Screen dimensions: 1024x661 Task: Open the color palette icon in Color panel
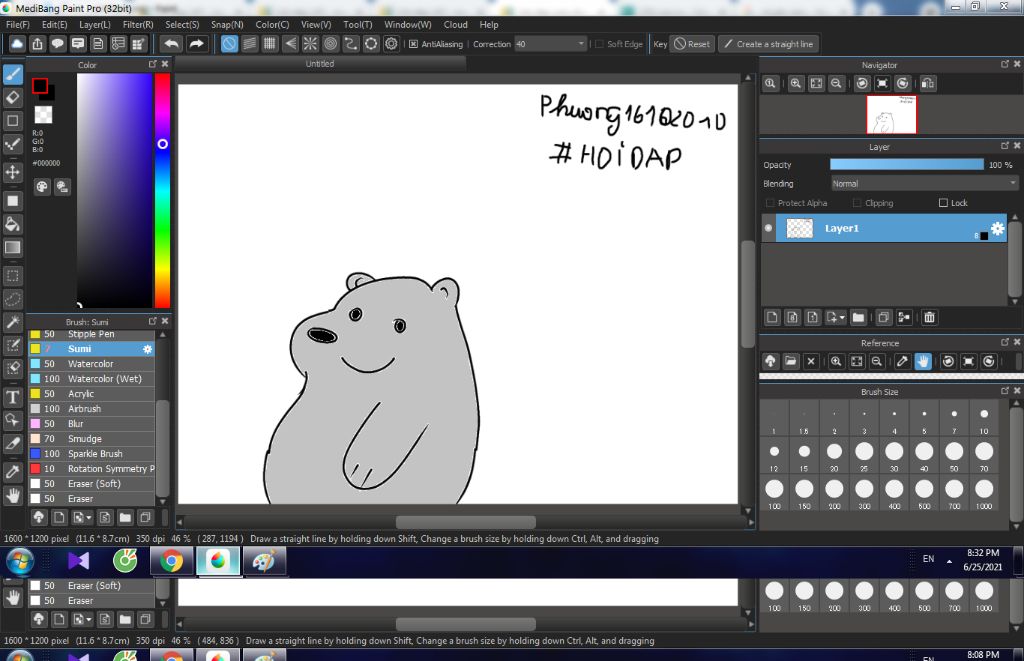coord(42,187)
